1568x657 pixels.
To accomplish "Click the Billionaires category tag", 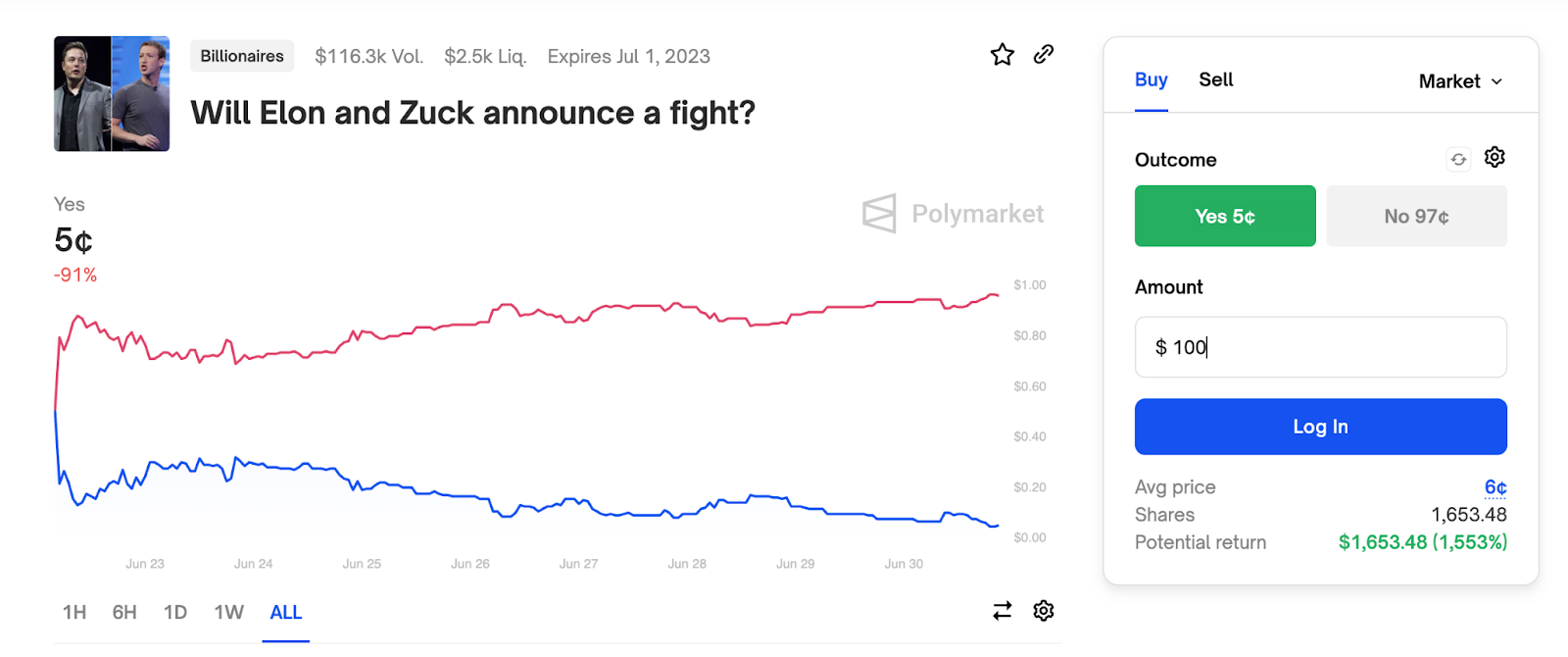I will pos(242,56).
